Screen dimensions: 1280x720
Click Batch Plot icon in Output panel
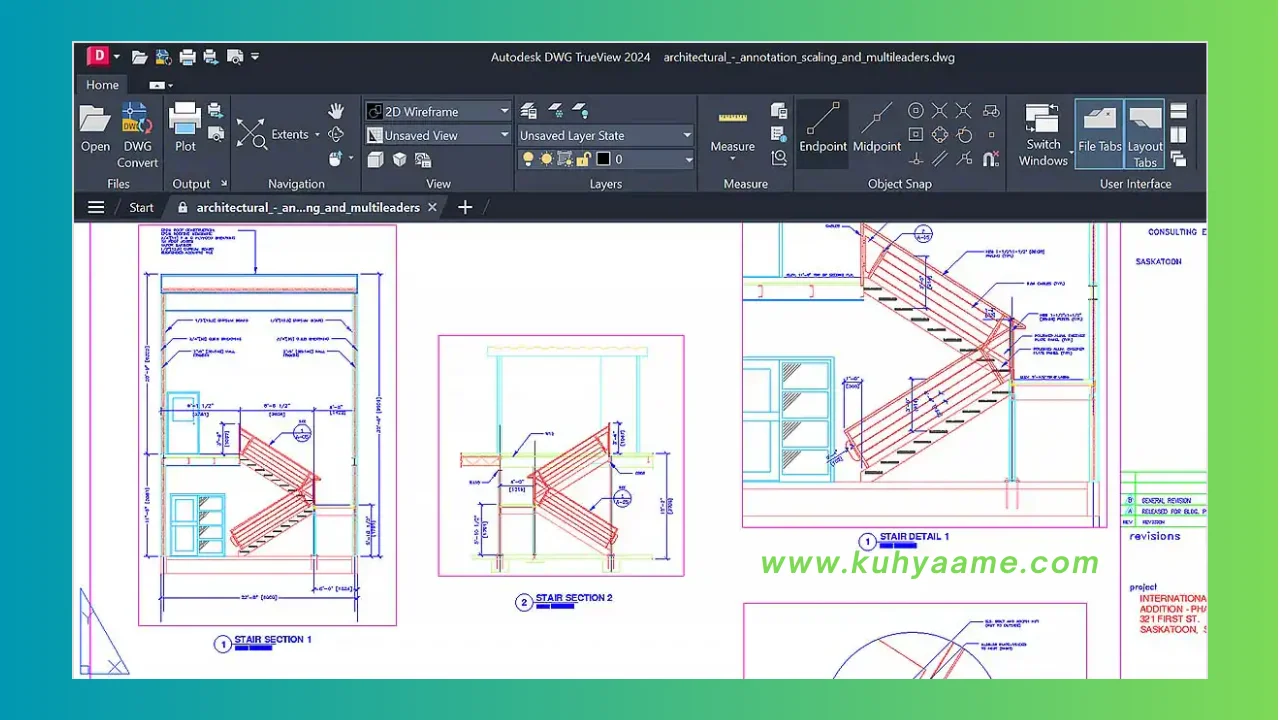(216, 110)
